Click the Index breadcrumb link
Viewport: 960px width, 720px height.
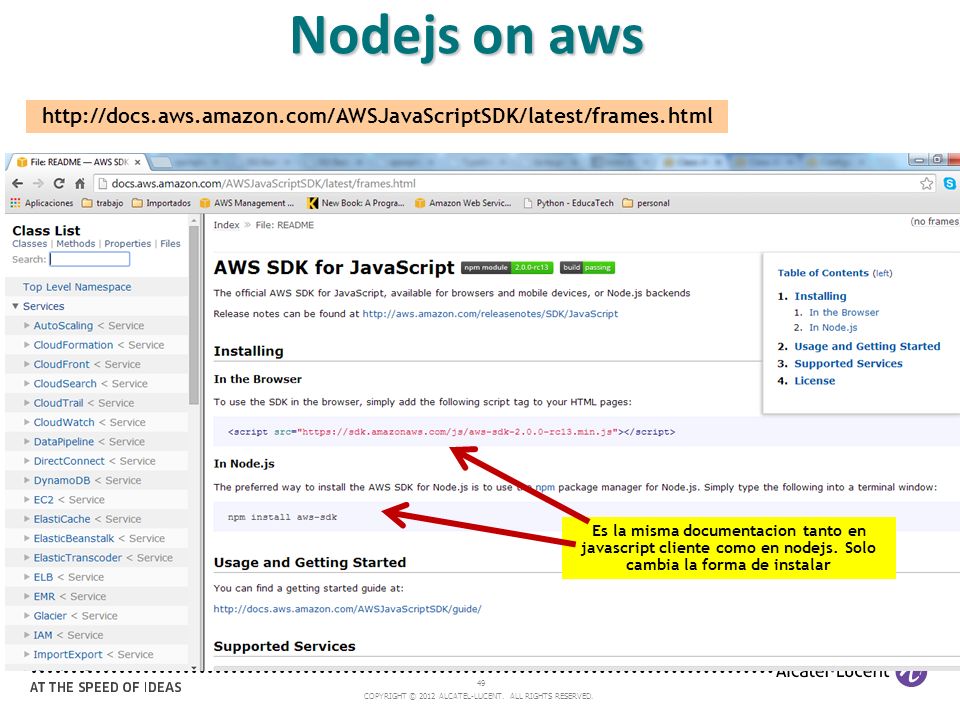coord(226,225)
